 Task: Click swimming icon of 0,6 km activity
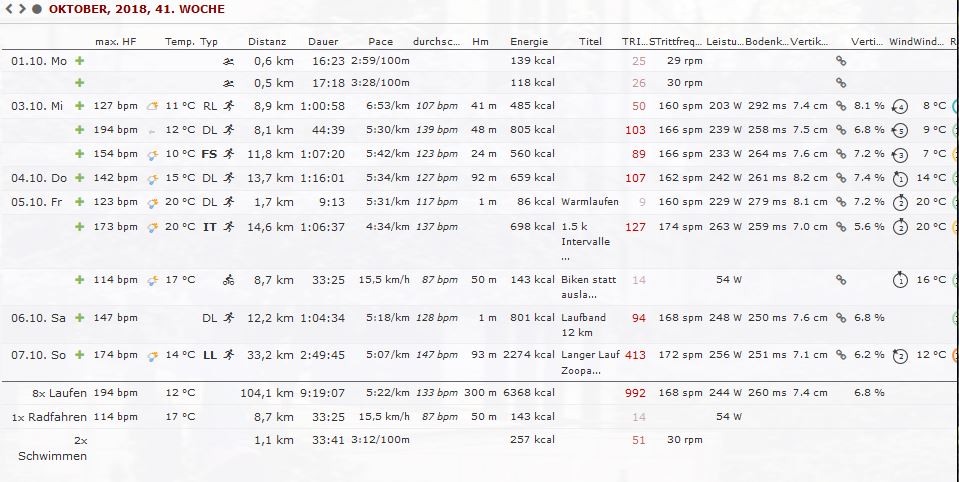pos(229,61)
